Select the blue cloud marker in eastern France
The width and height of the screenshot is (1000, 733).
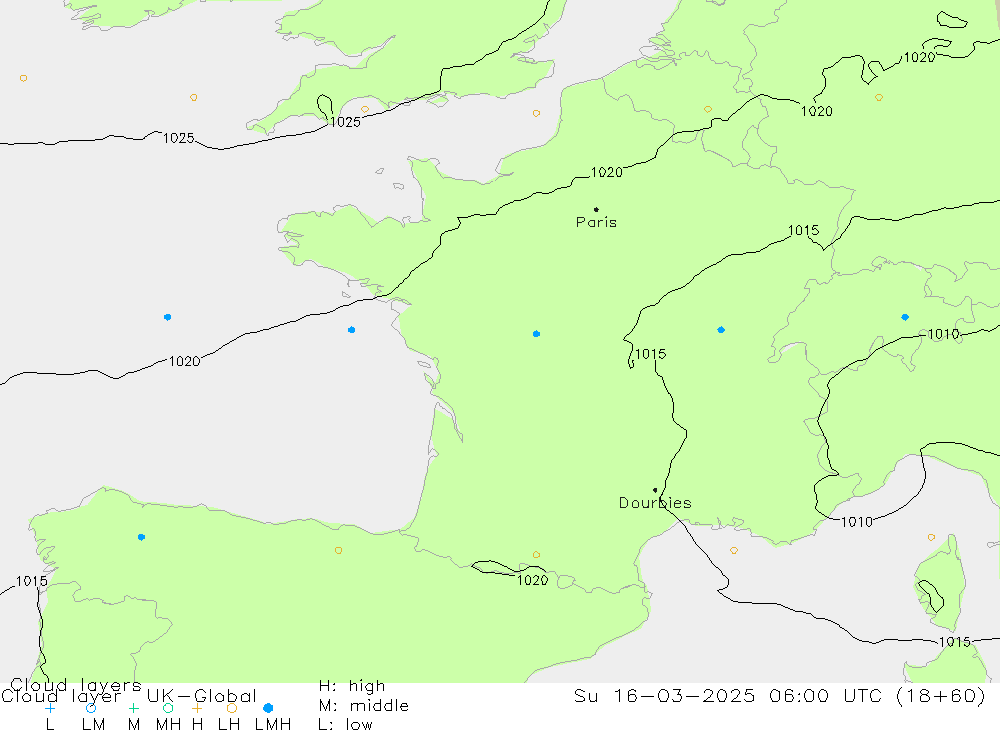[721, 330]
